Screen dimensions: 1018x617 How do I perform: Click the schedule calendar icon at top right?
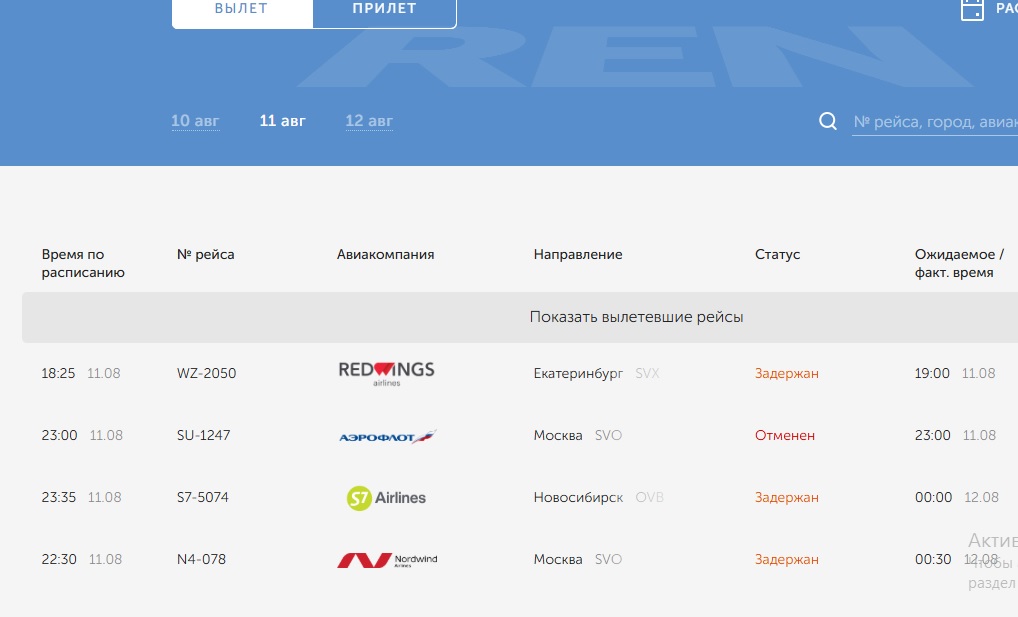coord(972,10)
